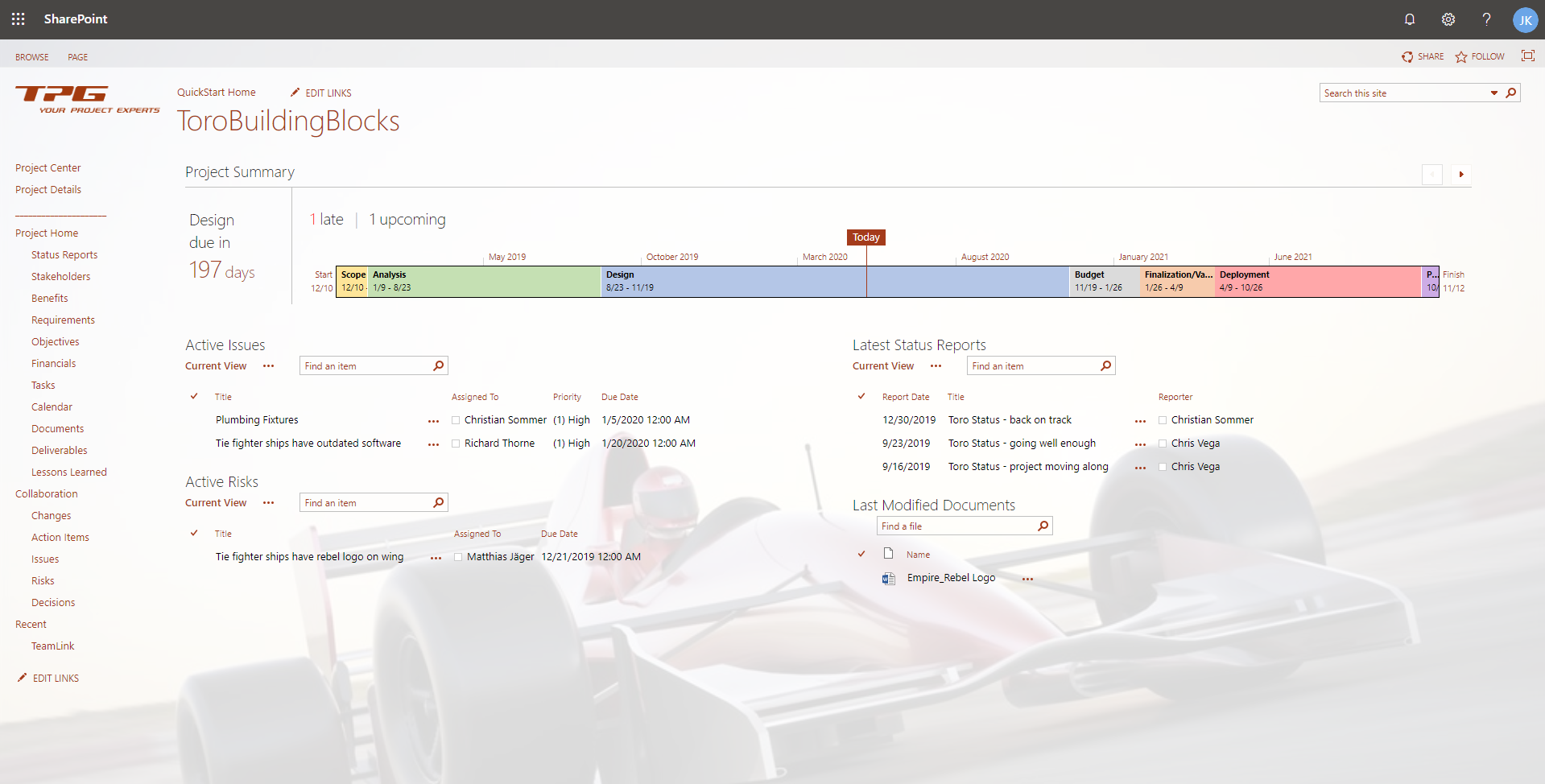Viewport: 1545px width, 784px height.
Task: Click the Find a file search icon
Action: [x=1043, y=526]
